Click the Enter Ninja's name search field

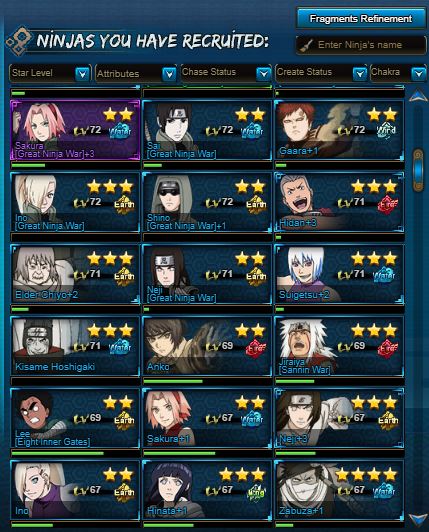(361, 45)
